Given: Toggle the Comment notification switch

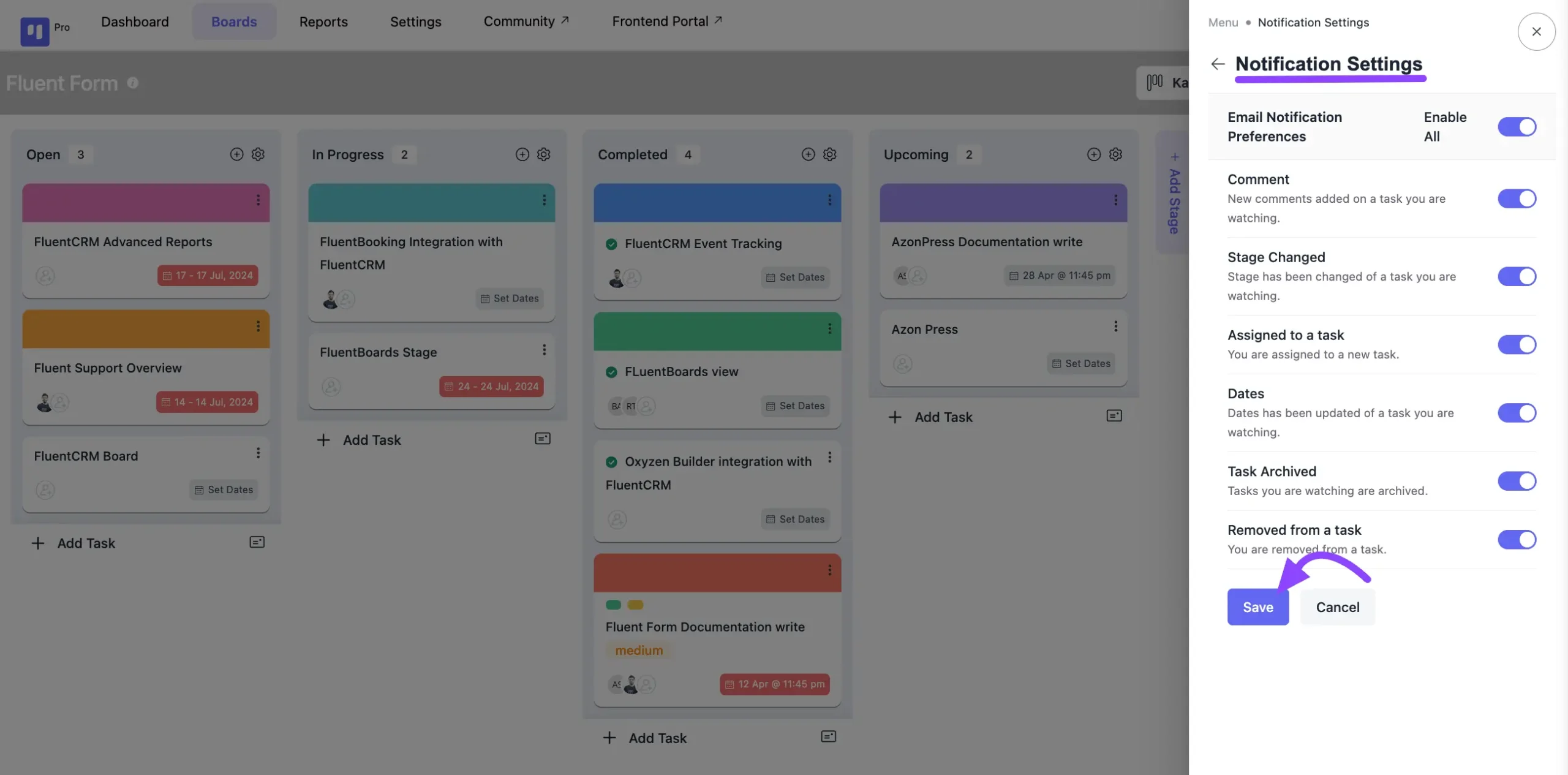Looking at the screenshot, I should 1517,198.
